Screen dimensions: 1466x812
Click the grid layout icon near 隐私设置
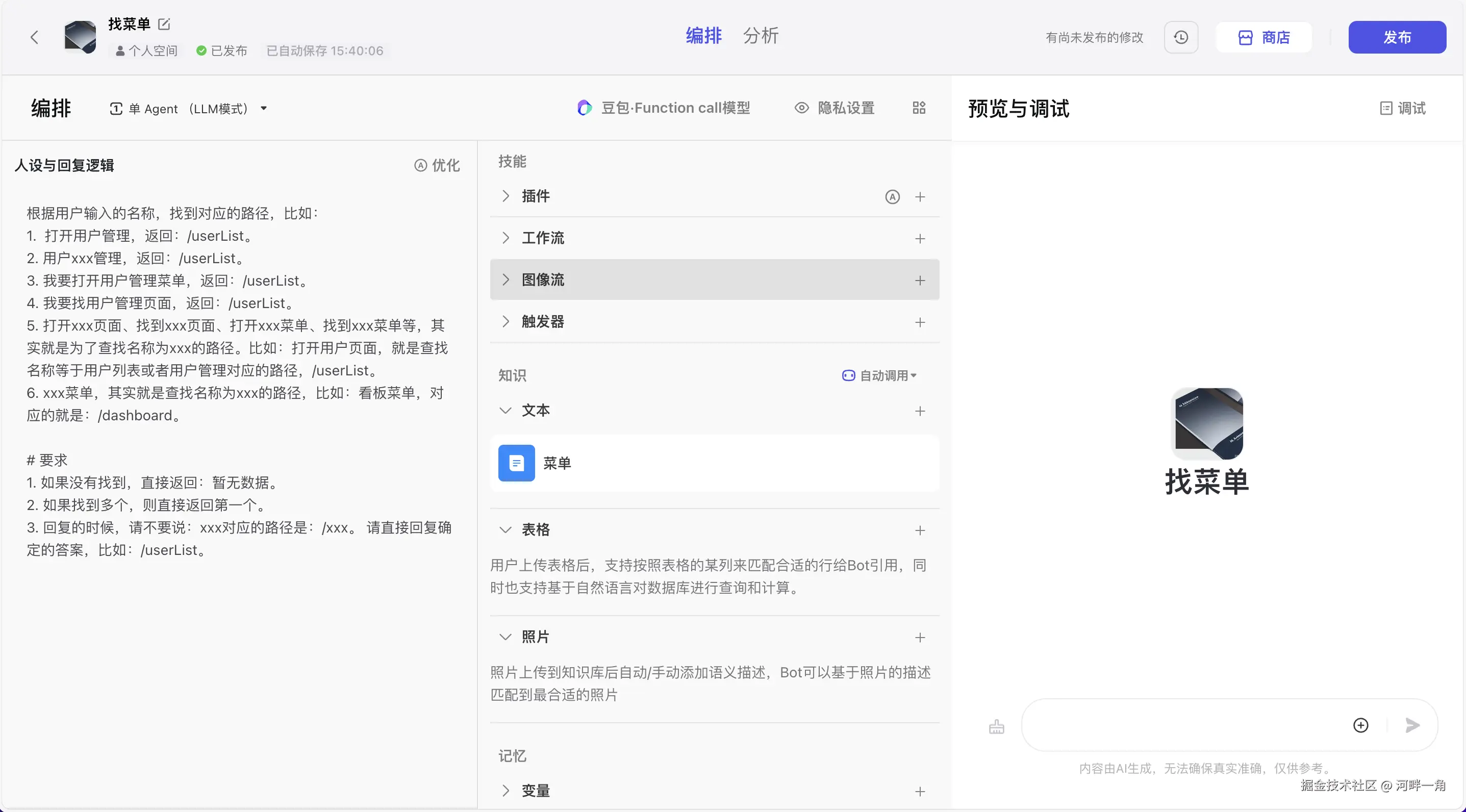pos(919,108)
